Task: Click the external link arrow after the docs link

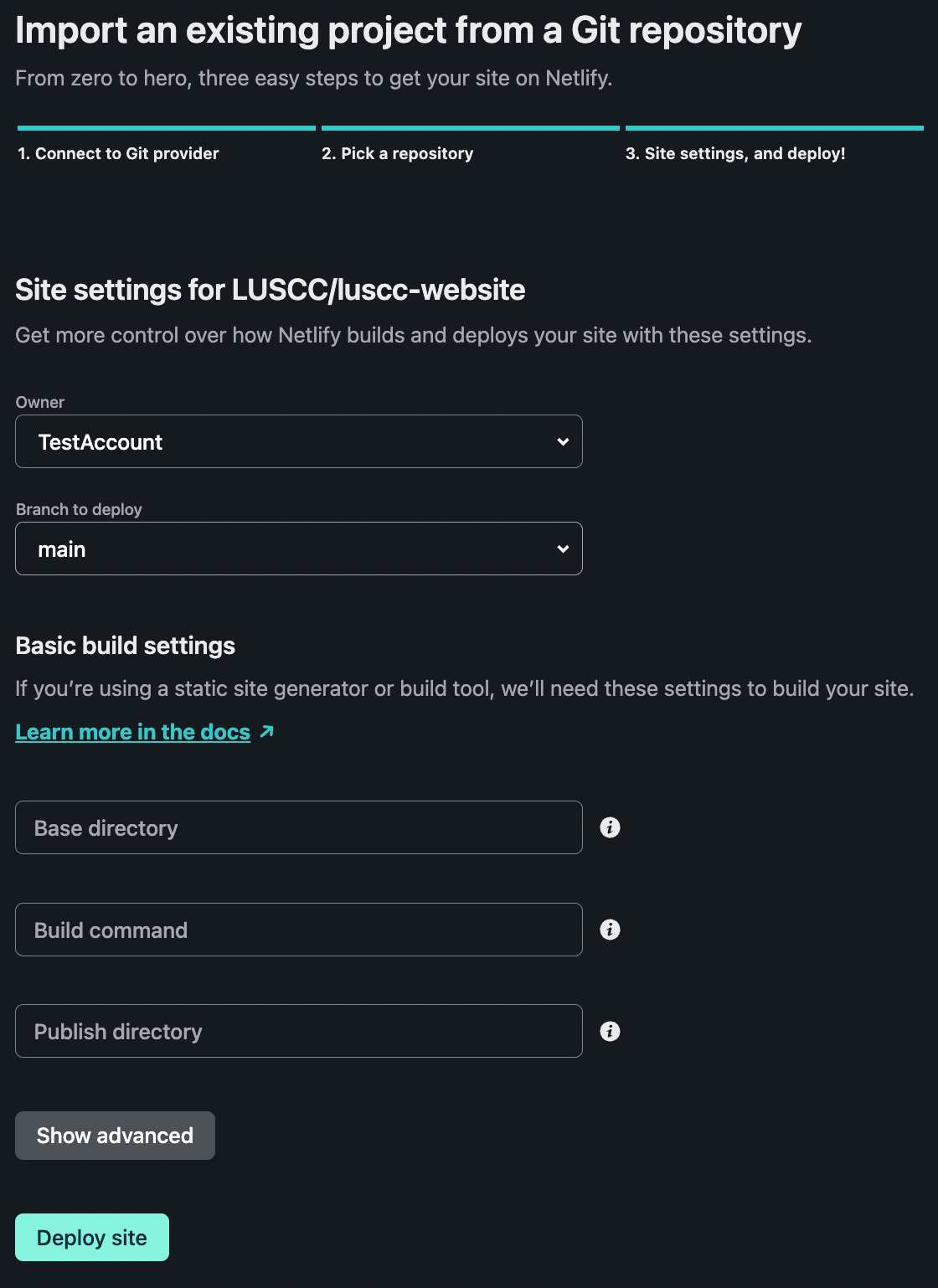Action: tap(267, 732)
